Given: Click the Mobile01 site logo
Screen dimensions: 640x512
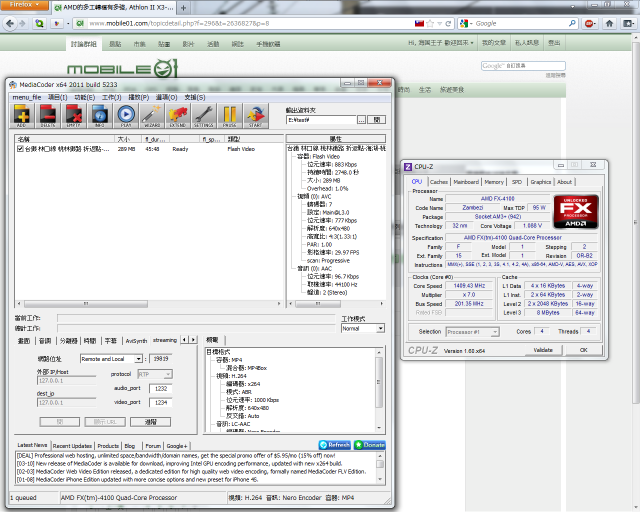Looking at the screenshot, I should coord(122,68).
